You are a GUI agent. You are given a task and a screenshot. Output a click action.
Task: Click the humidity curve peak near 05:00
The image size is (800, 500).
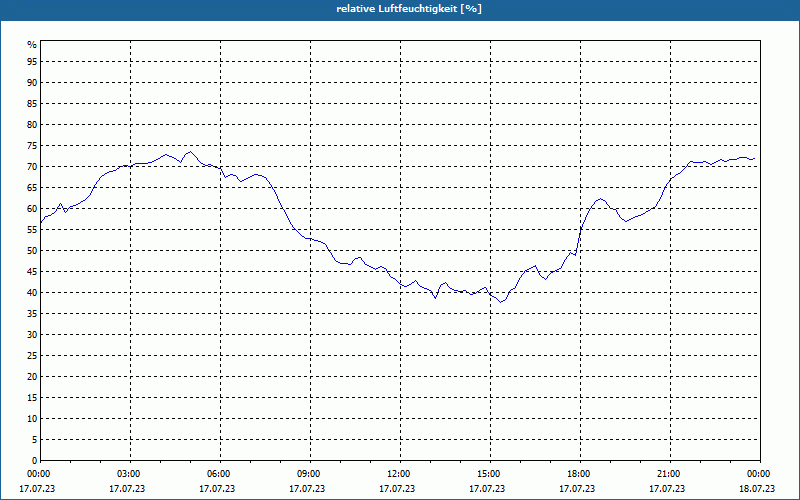pos(190,152)
